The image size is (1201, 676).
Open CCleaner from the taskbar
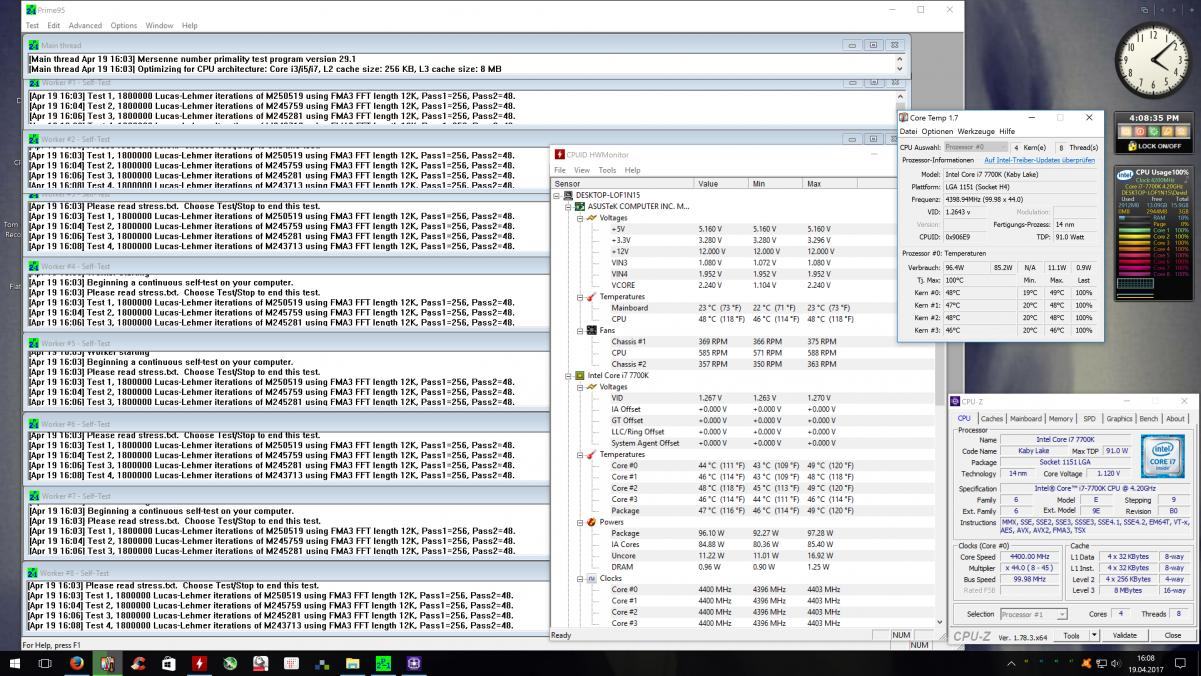(x=138, y=663)
